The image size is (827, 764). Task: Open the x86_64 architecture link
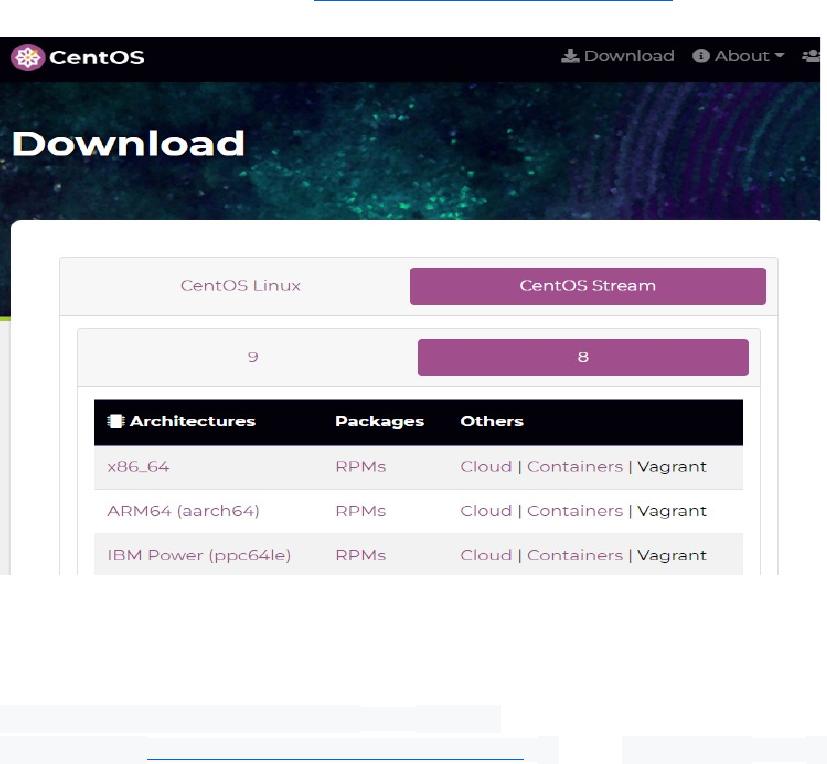point(138,467)
